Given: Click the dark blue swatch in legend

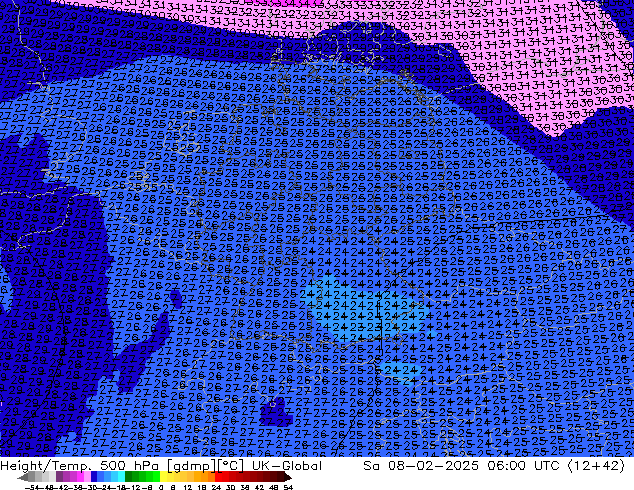Looking at the screenshot, I should coord(94,477).
